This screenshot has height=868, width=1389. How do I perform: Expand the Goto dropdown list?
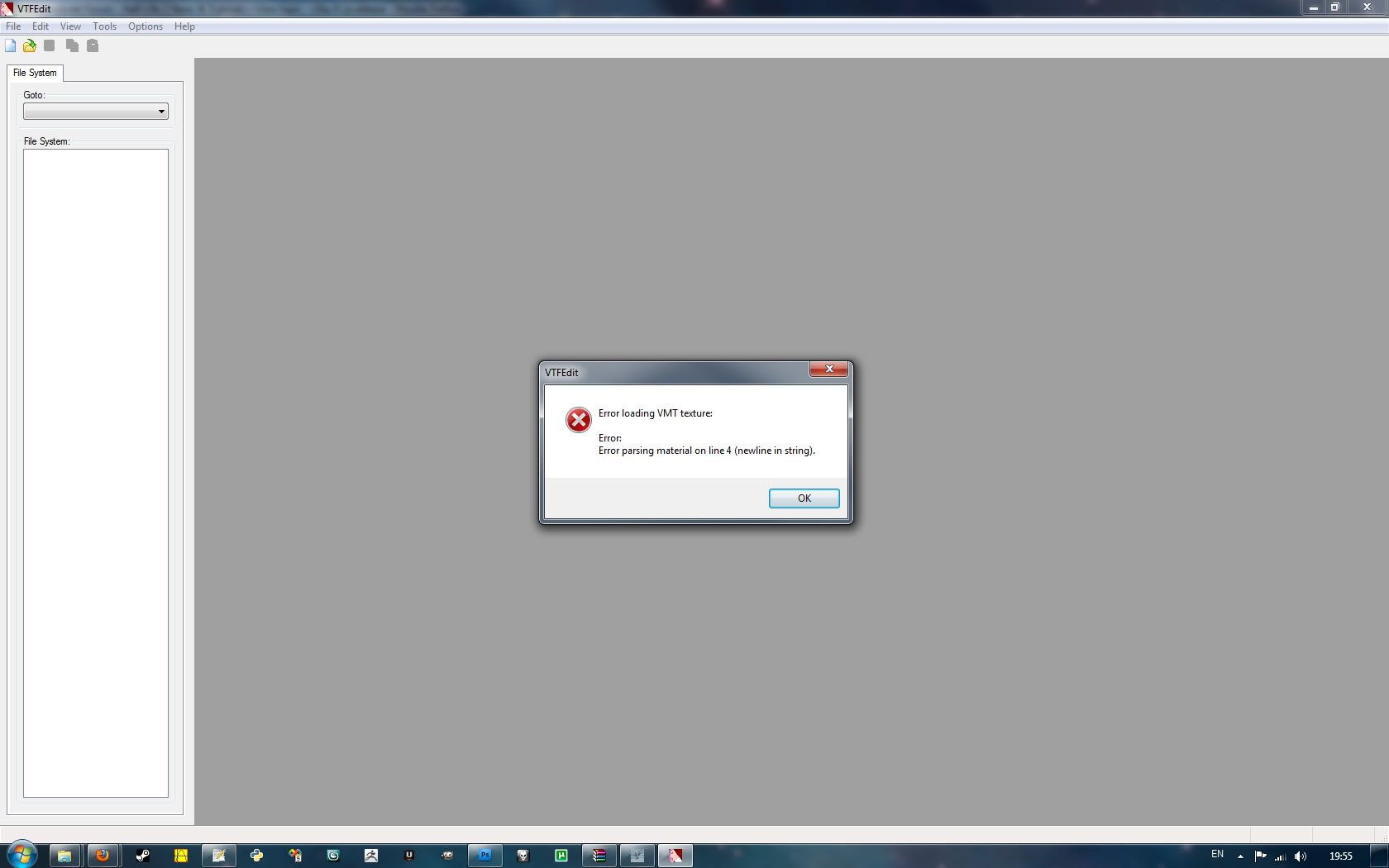click(x=161, y=112)
